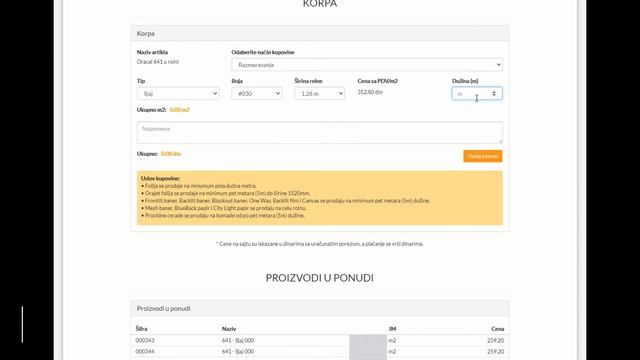Click the article name Oracal 641 u rolni

point(158,62)
